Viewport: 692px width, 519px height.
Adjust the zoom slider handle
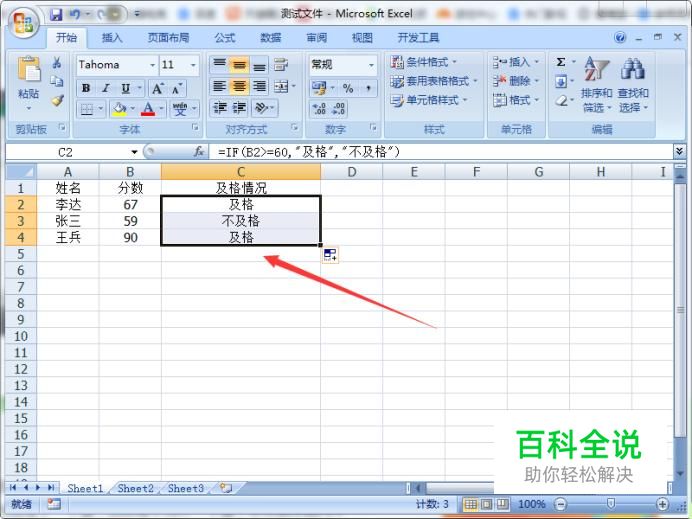point(611,503)
